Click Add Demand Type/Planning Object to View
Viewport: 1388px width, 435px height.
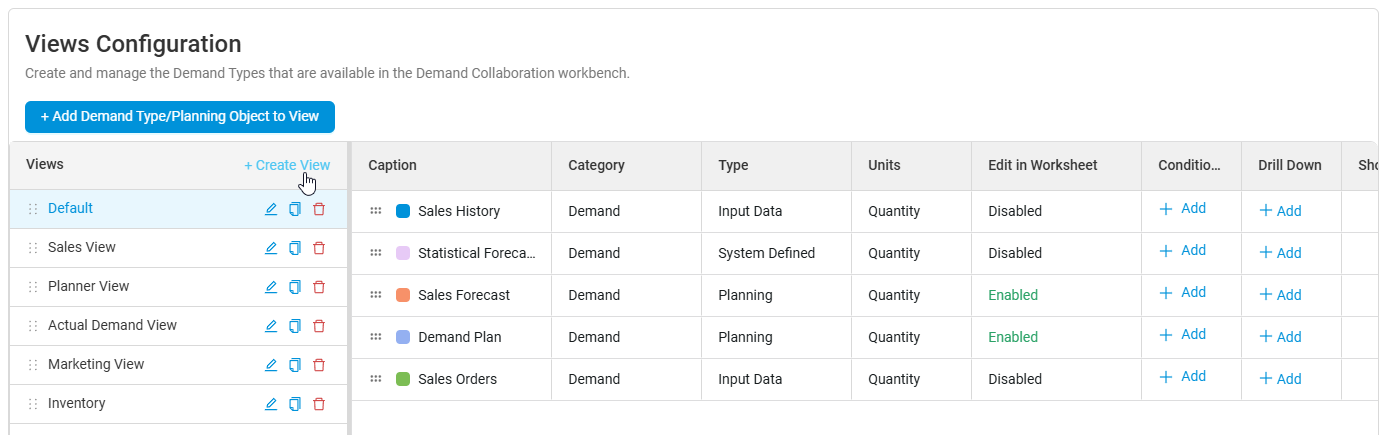click(180, 117)
